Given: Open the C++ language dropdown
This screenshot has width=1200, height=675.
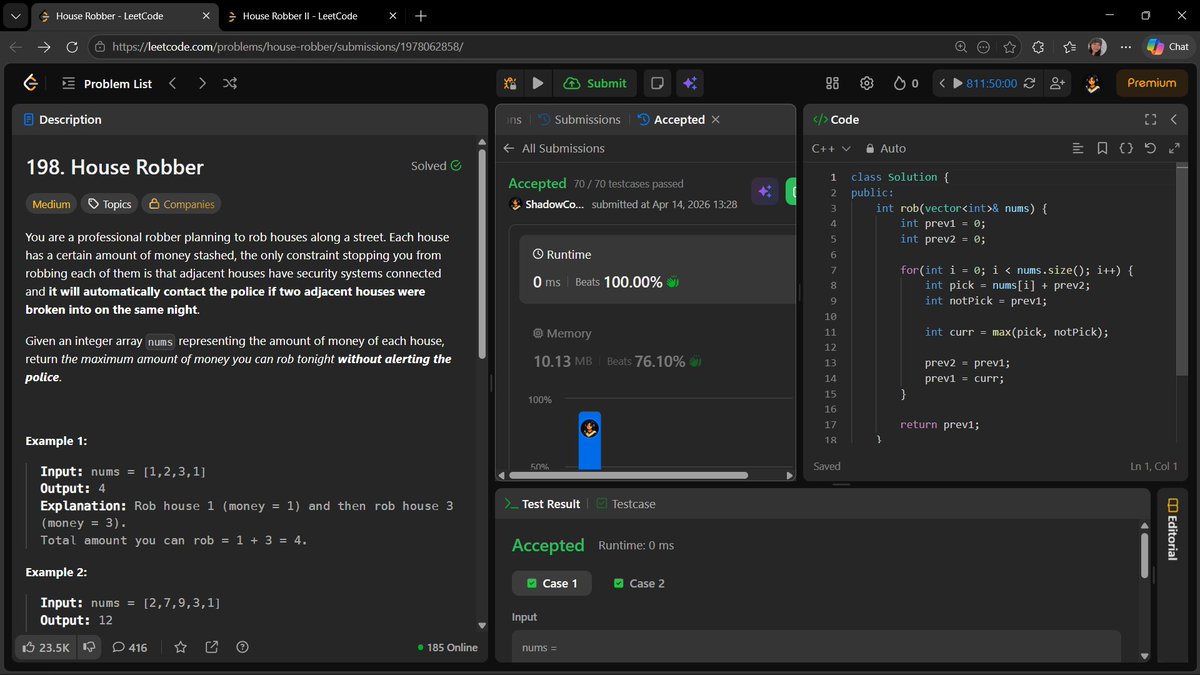Looking at the screenshot, I should pos(830,148).
